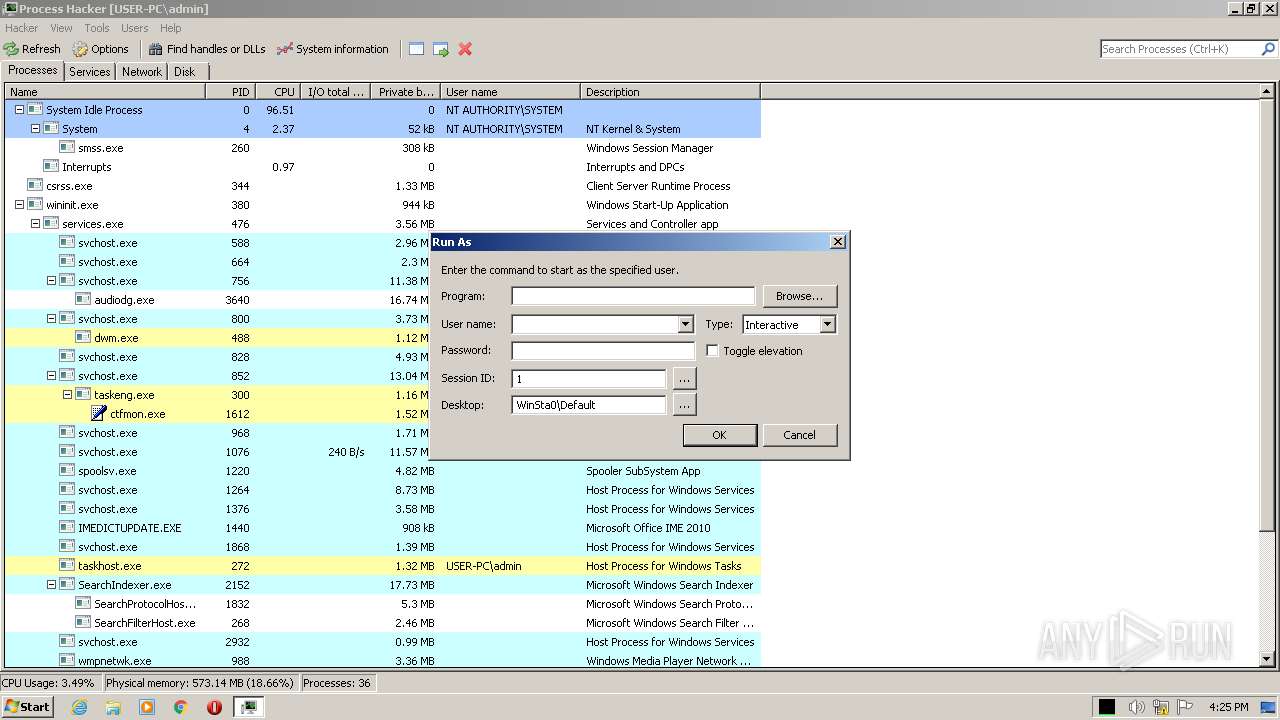1280x720 pixels.
Task: Open Chrome from the taskbar
Action: (x=181, y=707)
